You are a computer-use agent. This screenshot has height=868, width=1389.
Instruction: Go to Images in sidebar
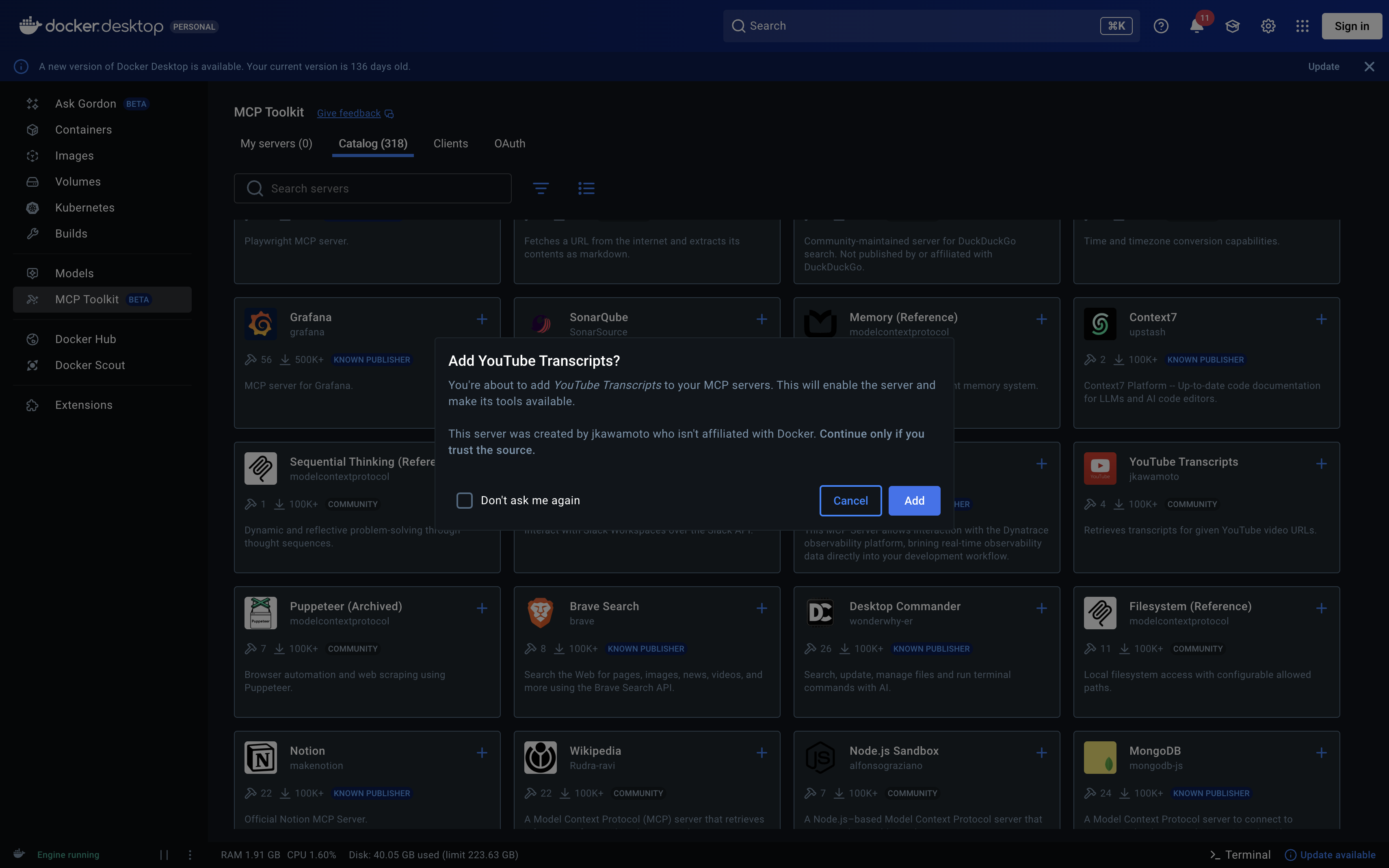pos(102,155)
